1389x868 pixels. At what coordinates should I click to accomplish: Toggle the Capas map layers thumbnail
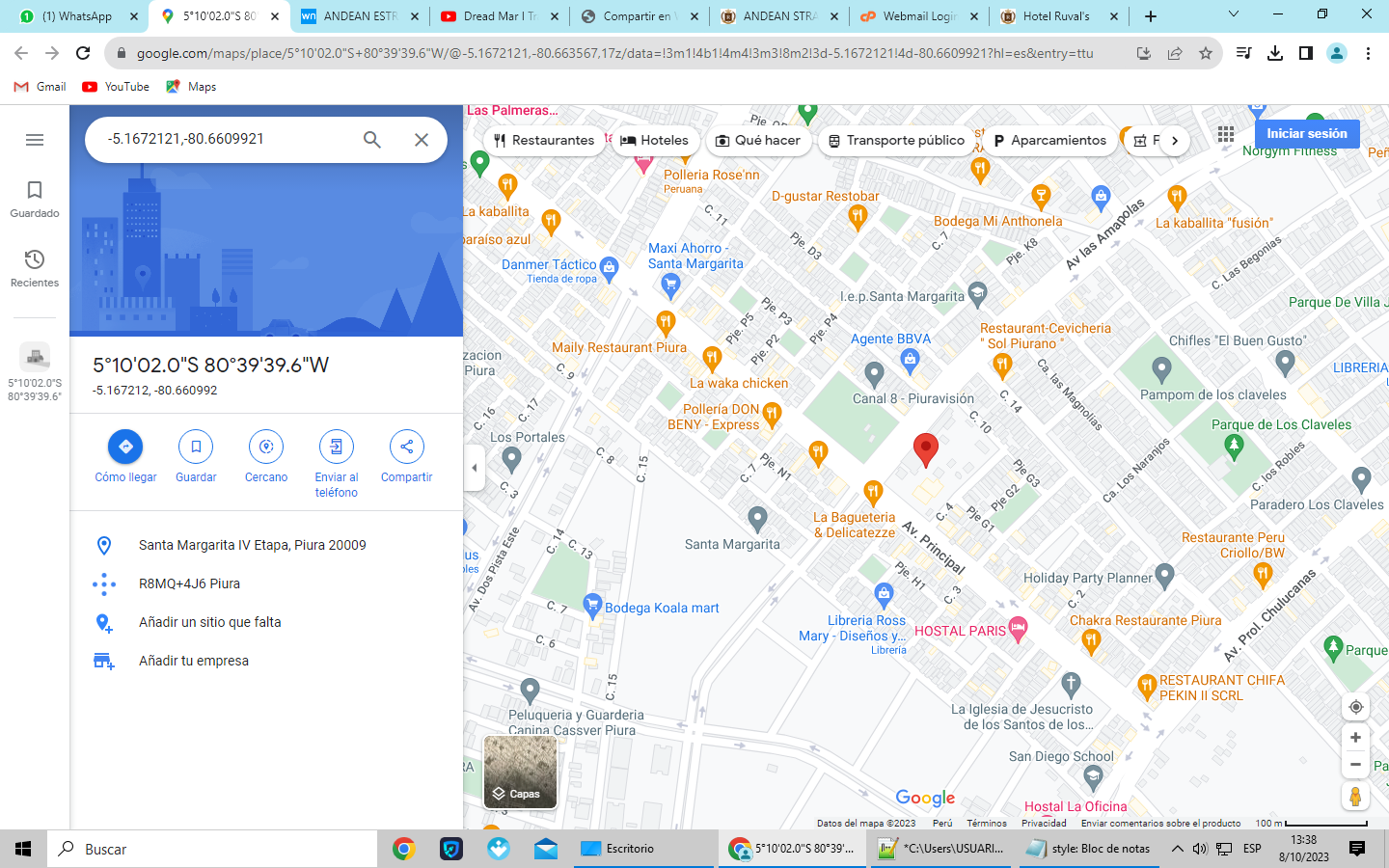(x=520, y=772)
